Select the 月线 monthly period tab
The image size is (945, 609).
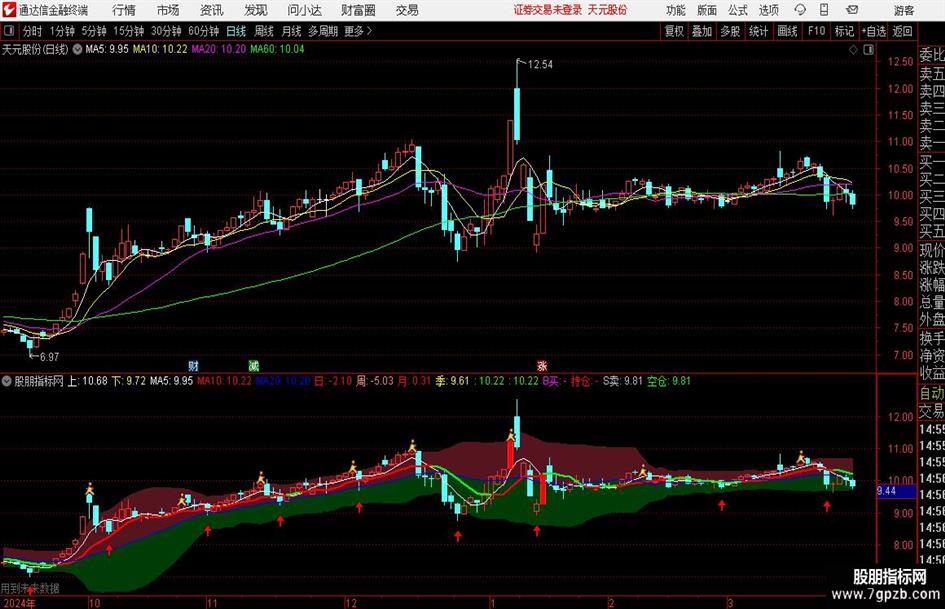tap(291, 31)
